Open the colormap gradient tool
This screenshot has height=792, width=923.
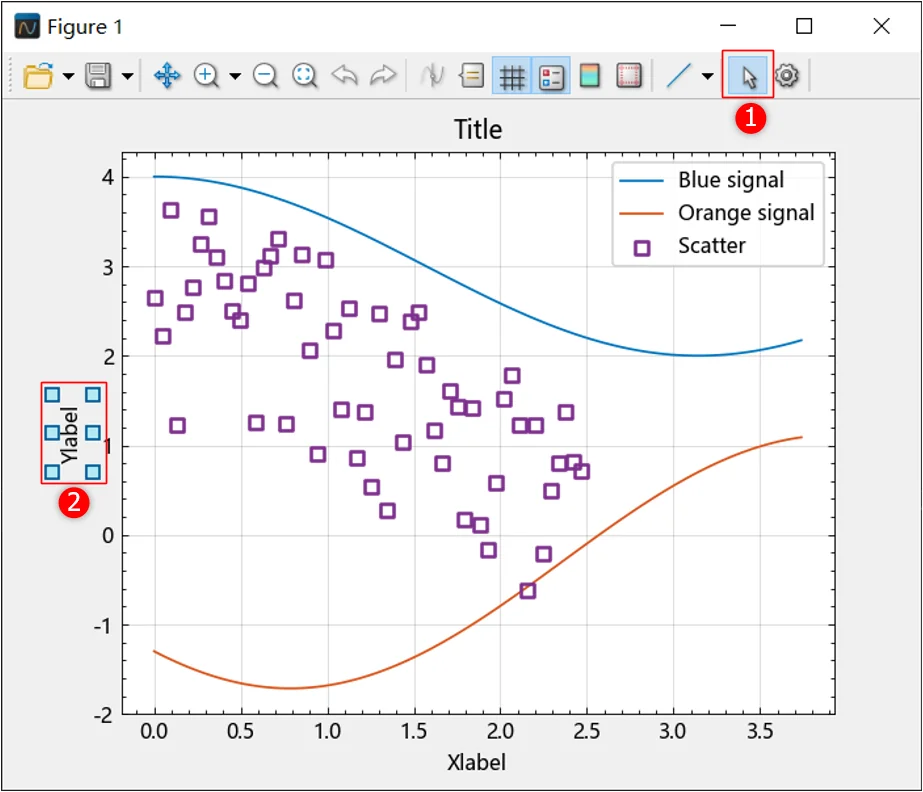click(589, 76)
